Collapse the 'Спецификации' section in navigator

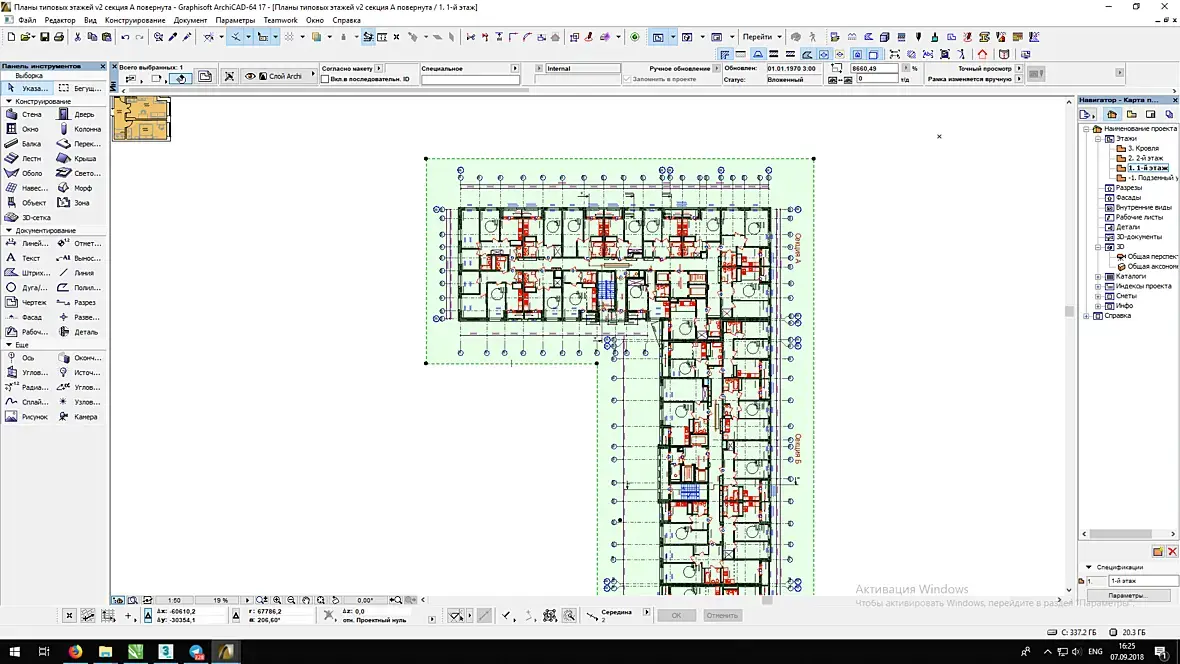click(x=1088, y=567)
